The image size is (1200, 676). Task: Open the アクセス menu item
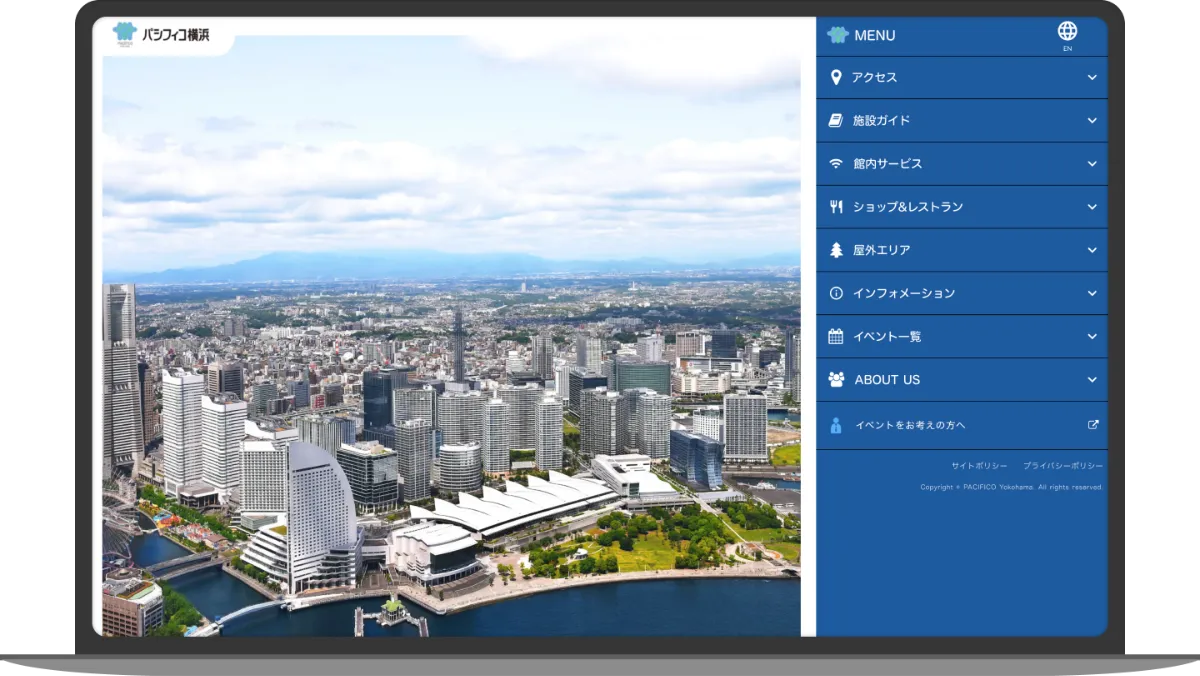point(962,77)
